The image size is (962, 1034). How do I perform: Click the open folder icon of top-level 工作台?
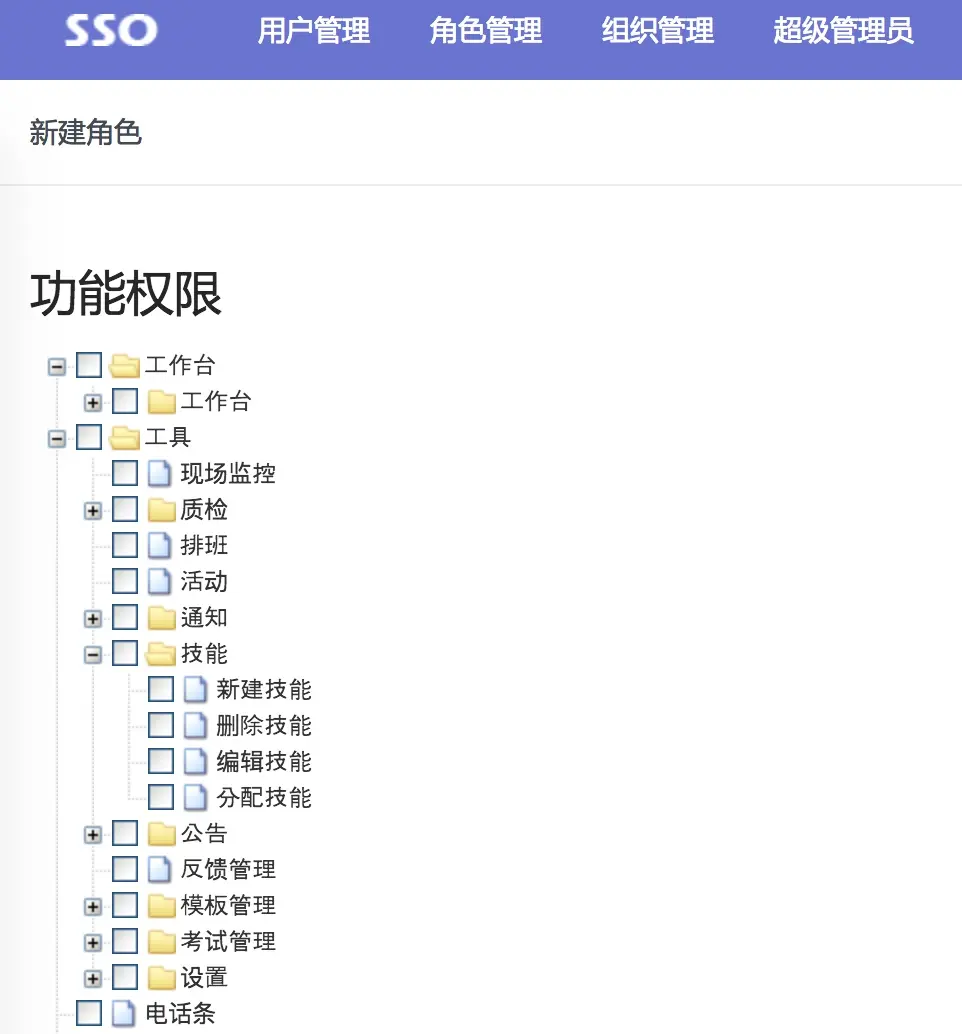click(124, 365)
